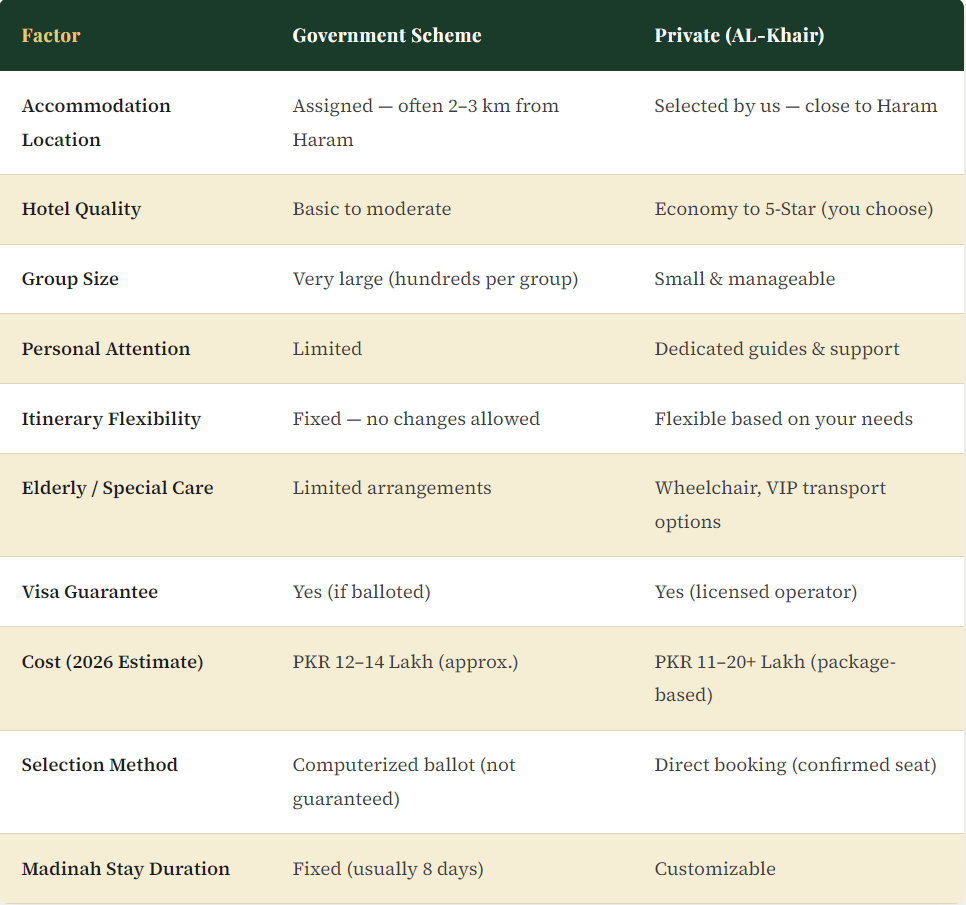Click 'Dedicated guides & support' cell

coord(777,349)
